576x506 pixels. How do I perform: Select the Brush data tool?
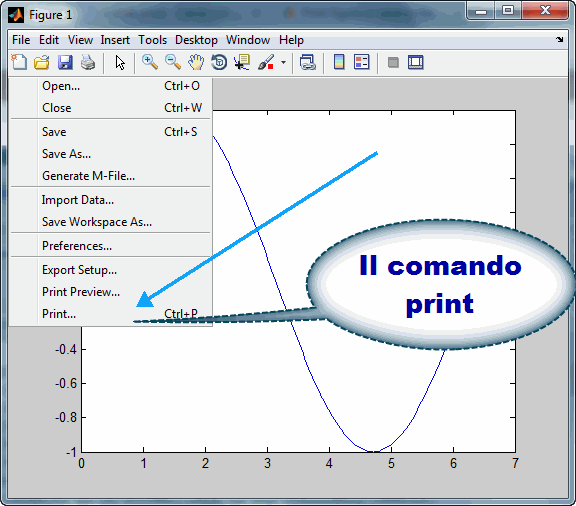(x=266, y=62)
